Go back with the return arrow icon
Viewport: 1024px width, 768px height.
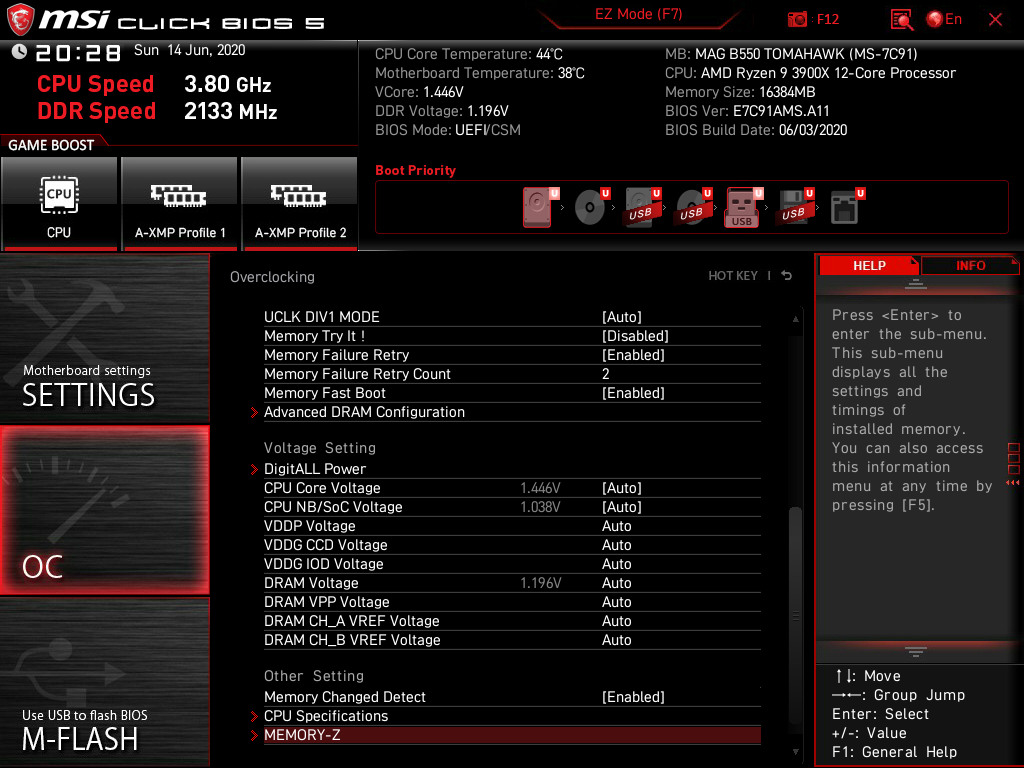pyautogui.click(x=787, y=276)
